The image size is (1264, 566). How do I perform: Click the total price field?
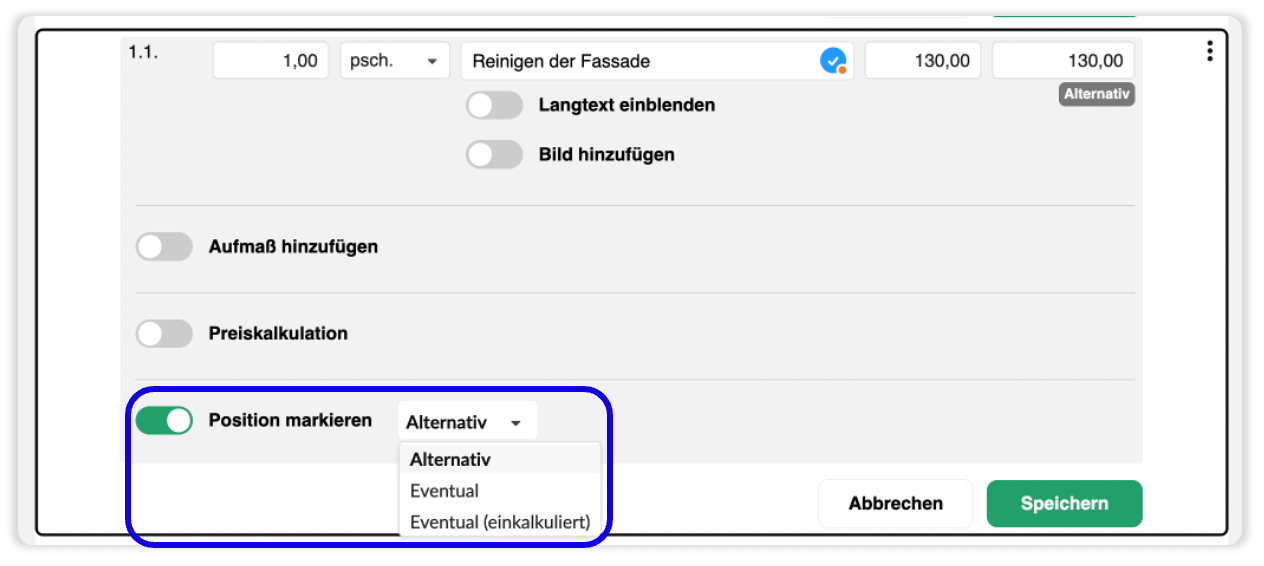point(1064,61)
